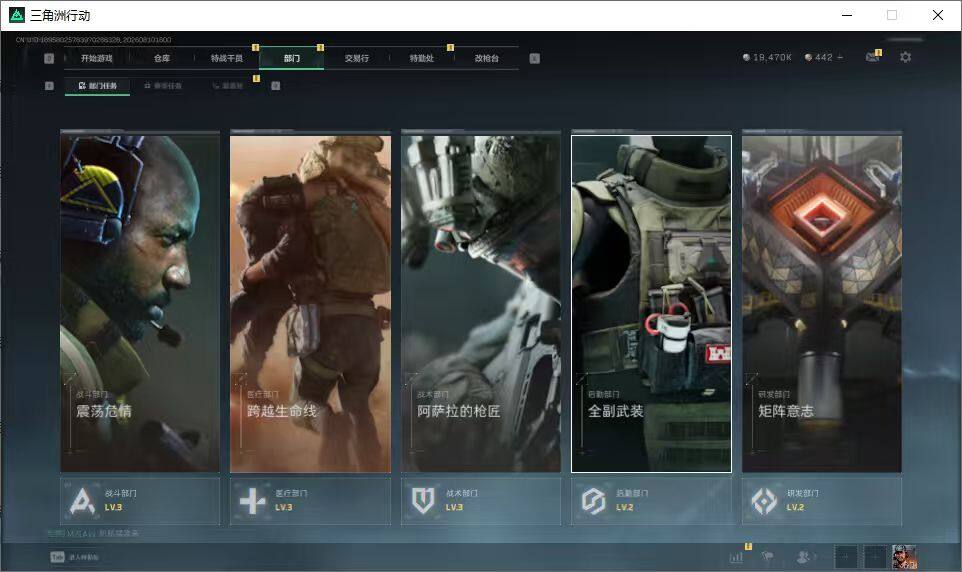Click the next-tab key icon right of 改枪台
This screenshot has width=962, height=572.
tap(534, 58)
